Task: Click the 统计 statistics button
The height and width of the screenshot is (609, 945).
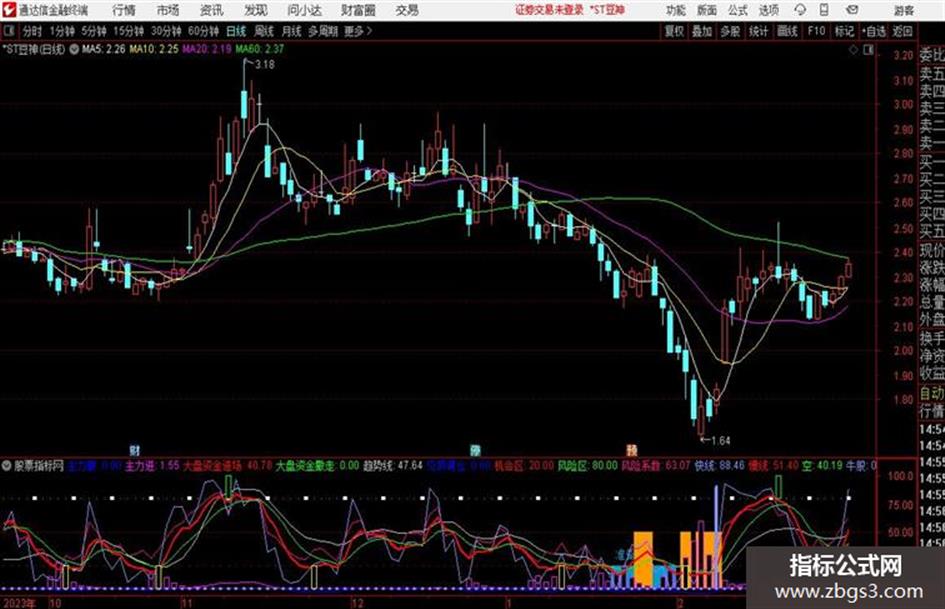Action: click(758, 31)
